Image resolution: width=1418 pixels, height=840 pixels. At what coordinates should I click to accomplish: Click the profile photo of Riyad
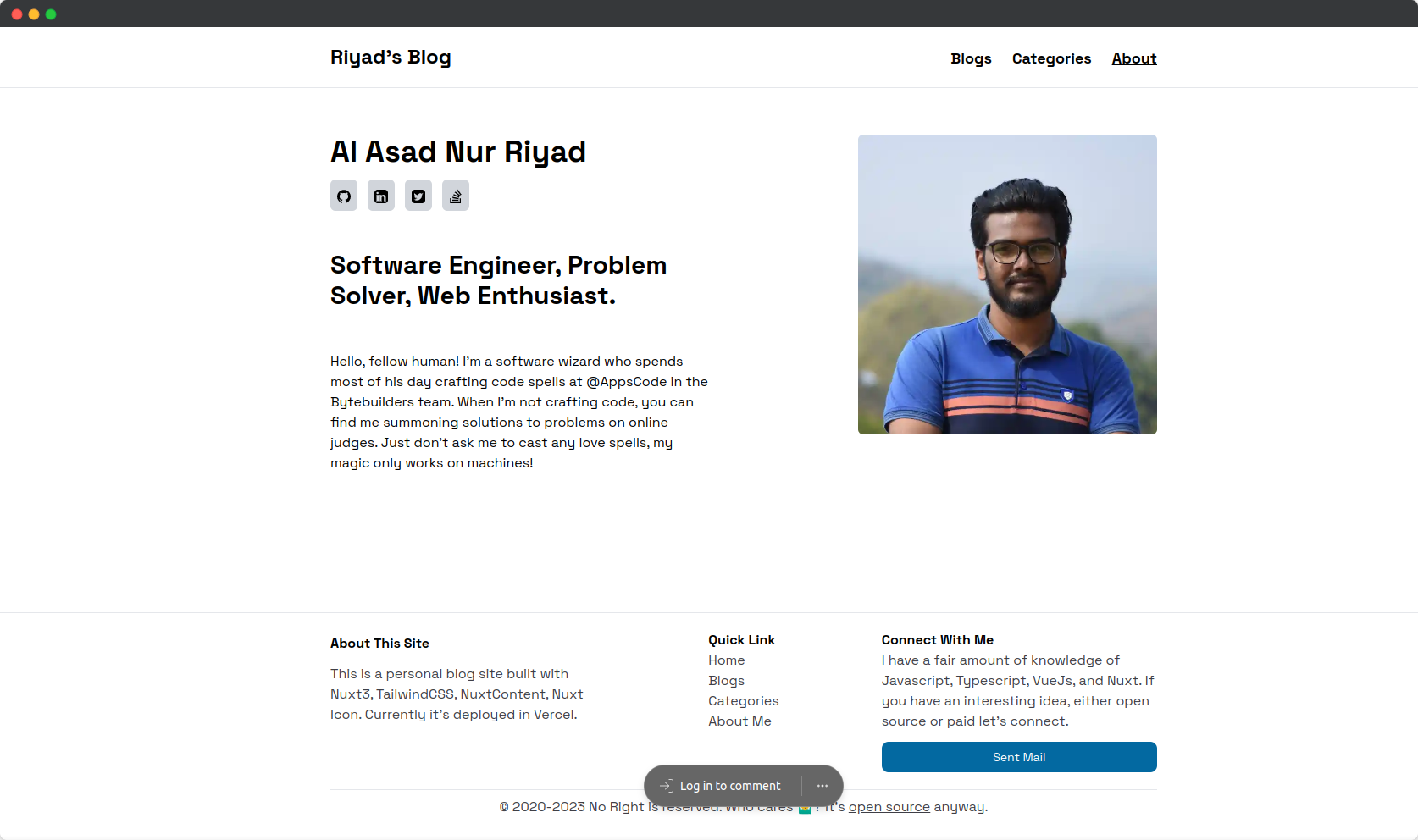pyautogui.click(x=1007, y=285)
